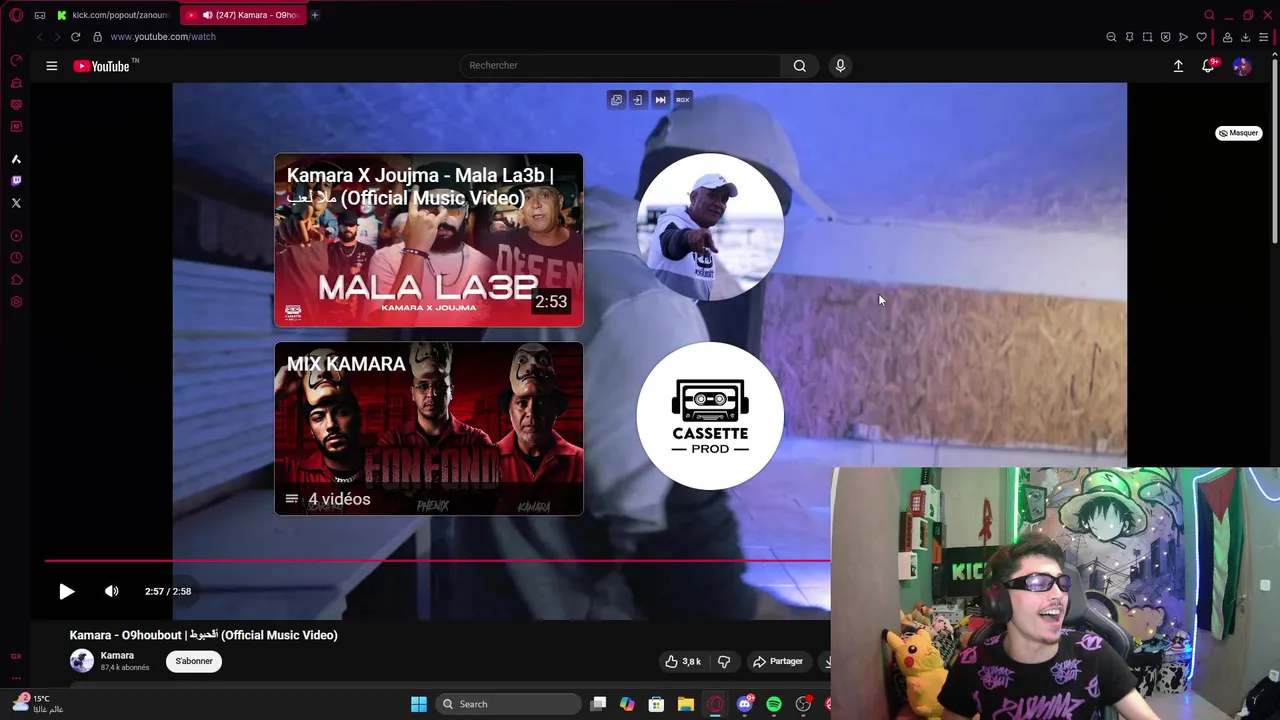The image size is (1280, 720).
Task: View site lock info in address bar
Action: tap(97, 37)
